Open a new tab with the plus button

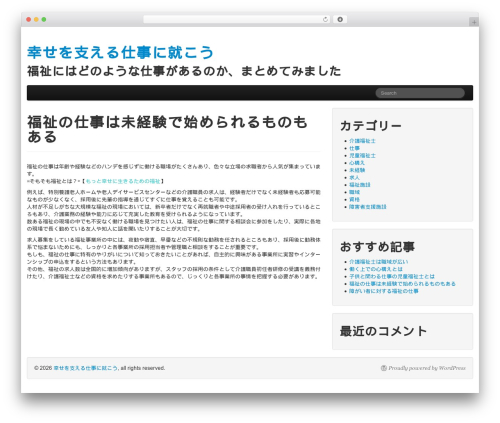pyautogui.click(x=474, y=22)
